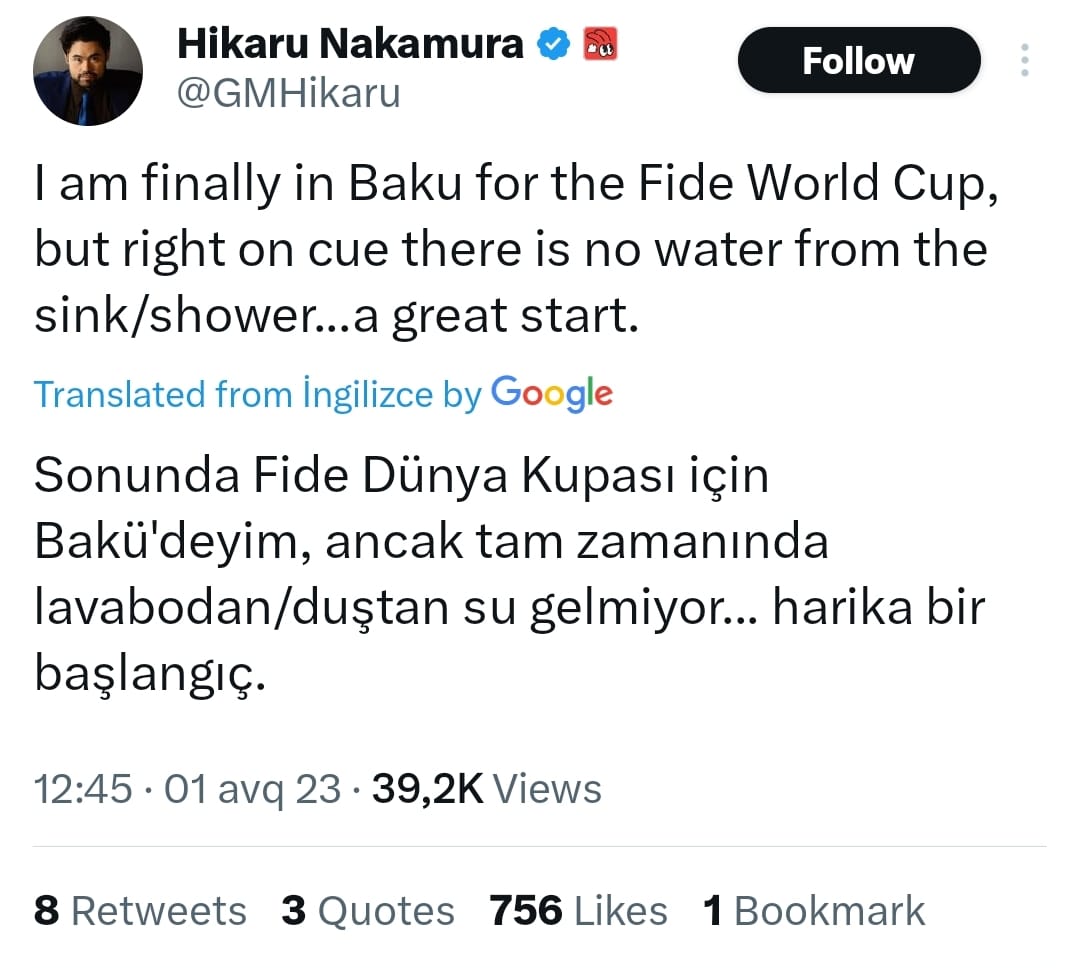Click the 12:45 post timestamp
Image resolution: width=1080 pixels, height=968 pixels.
click(x=83, y=789)
